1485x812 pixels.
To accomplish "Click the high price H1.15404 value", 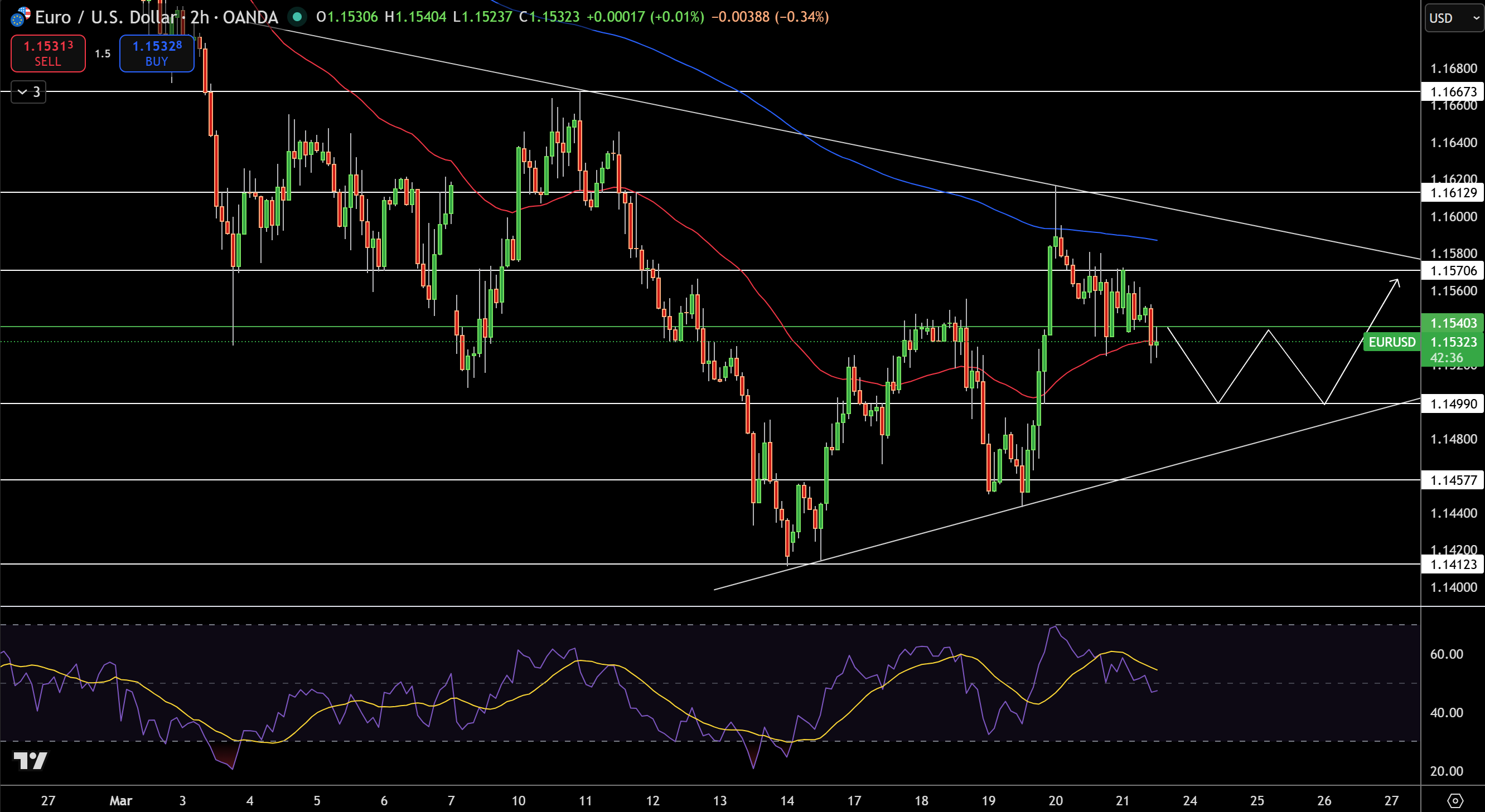I will [x=415, y=17].
